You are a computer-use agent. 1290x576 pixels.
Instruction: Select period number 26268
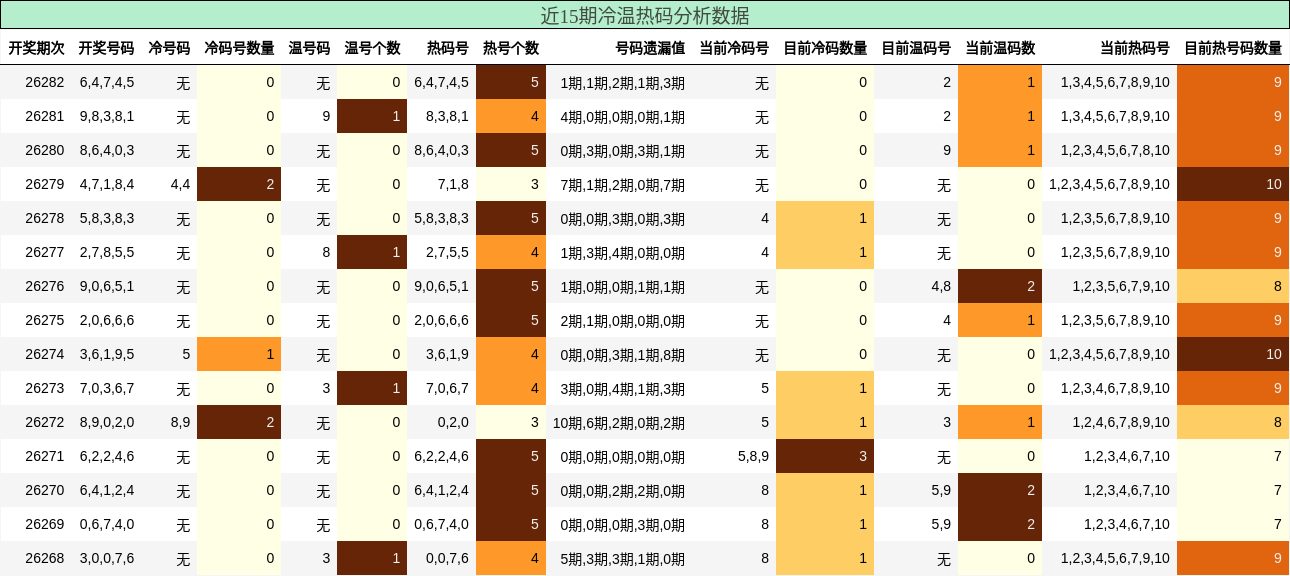[45, 558]
